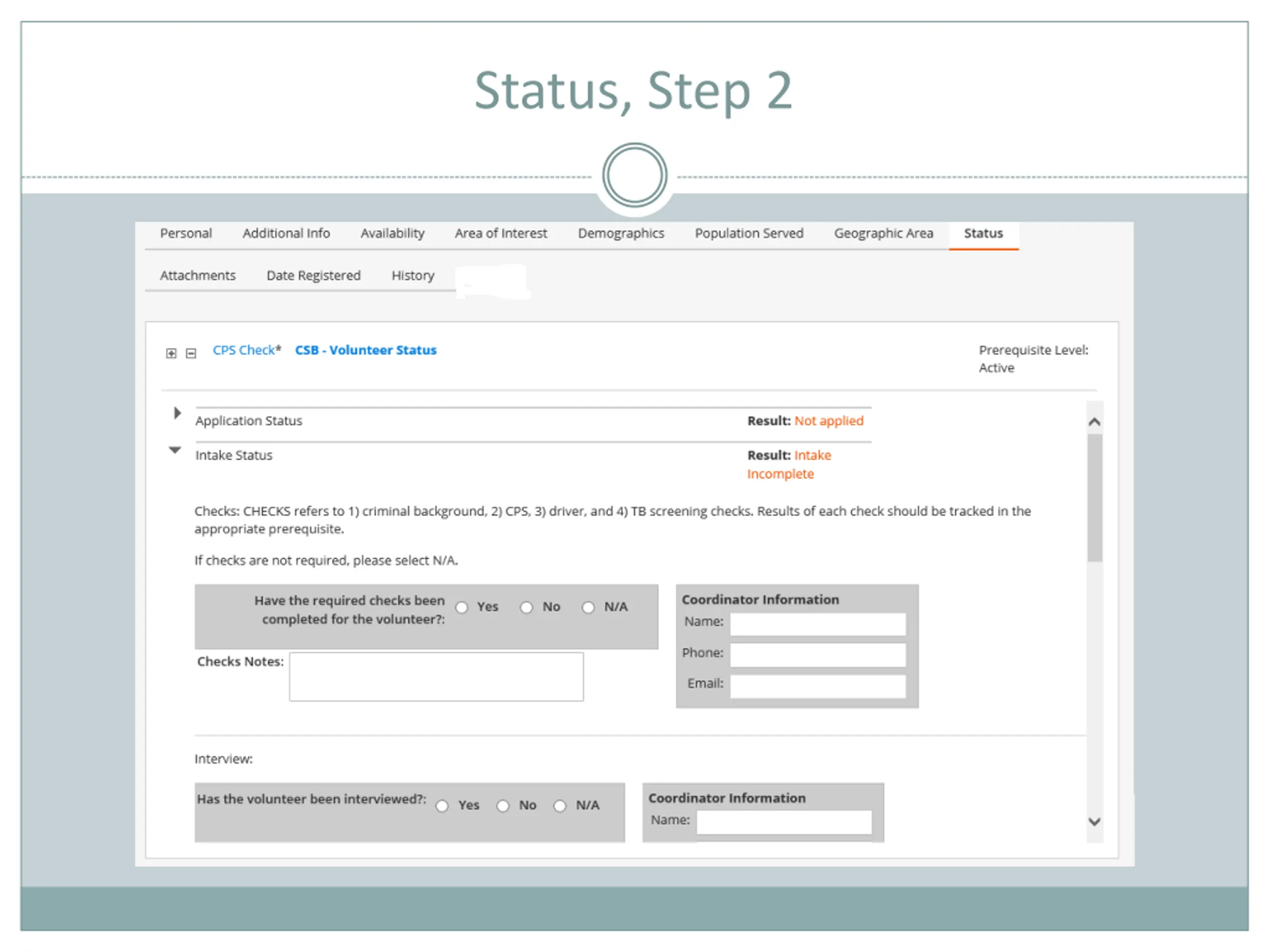Collapse the Intake Status section
Screen dimensions: 1270x952
pyautogui.click(x=175, y=450)
